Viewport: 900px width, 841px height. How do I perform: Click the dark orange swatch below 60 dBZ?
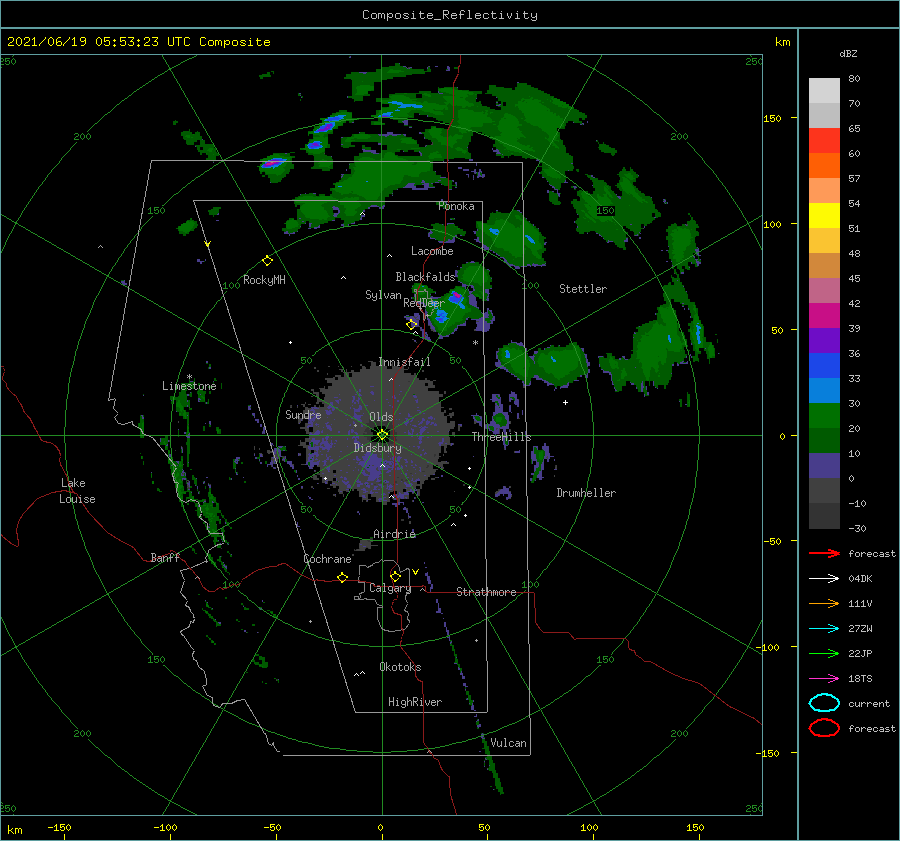click(824, 165)
